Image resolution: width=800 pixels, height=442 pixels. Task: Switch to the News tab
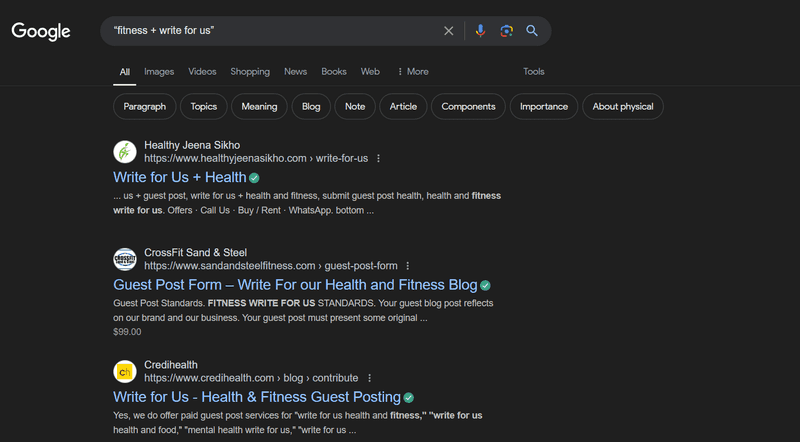tap(295, 71)
